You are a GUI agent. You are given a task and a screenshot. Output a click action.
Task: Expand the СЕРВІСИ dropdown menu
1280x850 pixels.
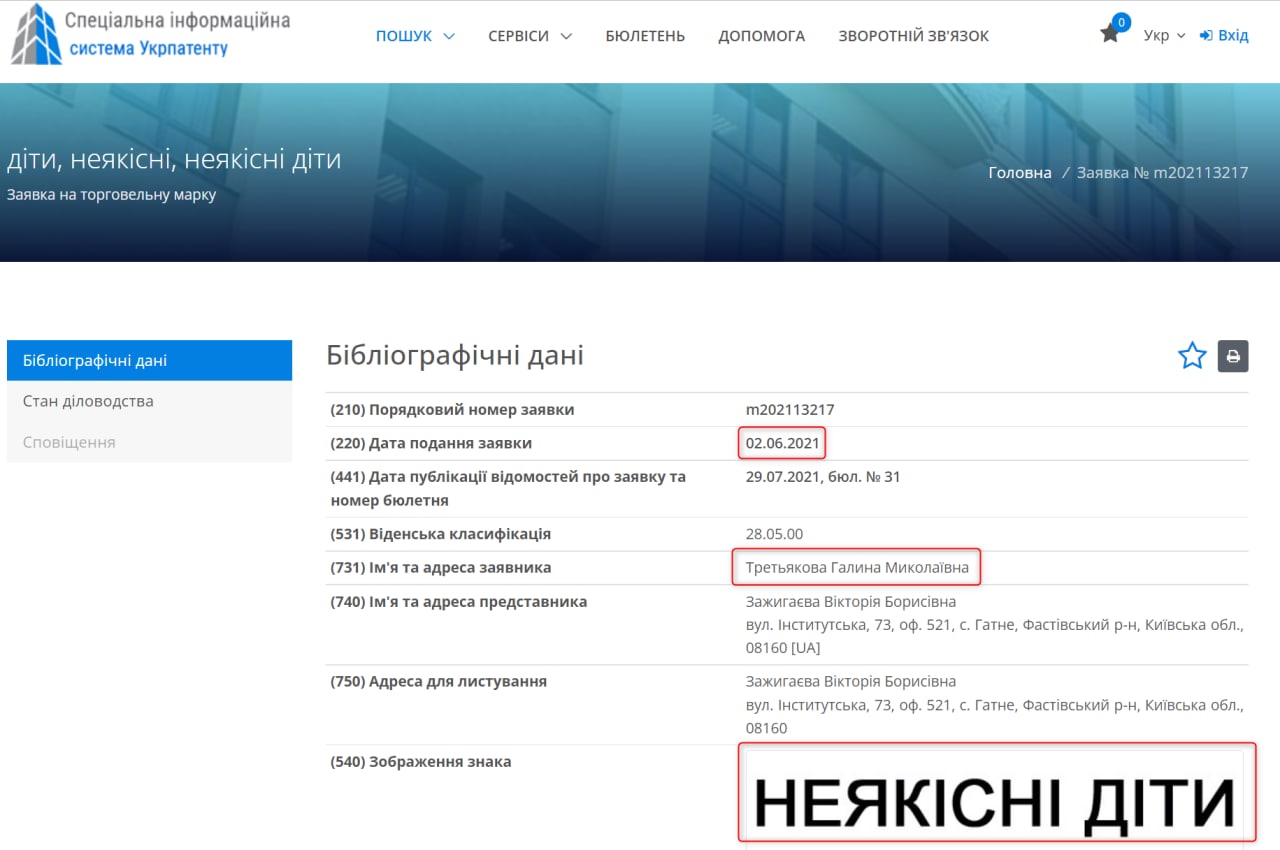[x=530, y=36]
